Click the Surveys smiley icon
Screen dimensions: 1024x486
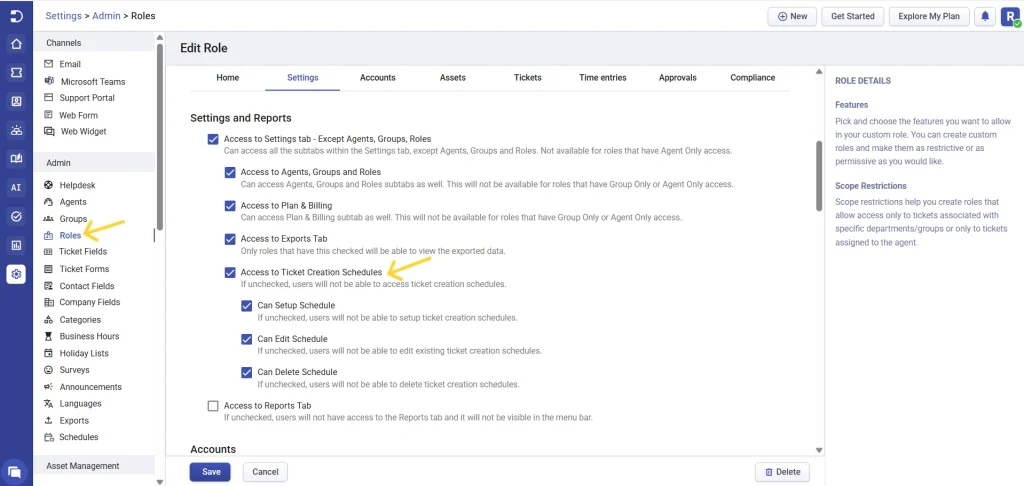(x=48, y=370)
